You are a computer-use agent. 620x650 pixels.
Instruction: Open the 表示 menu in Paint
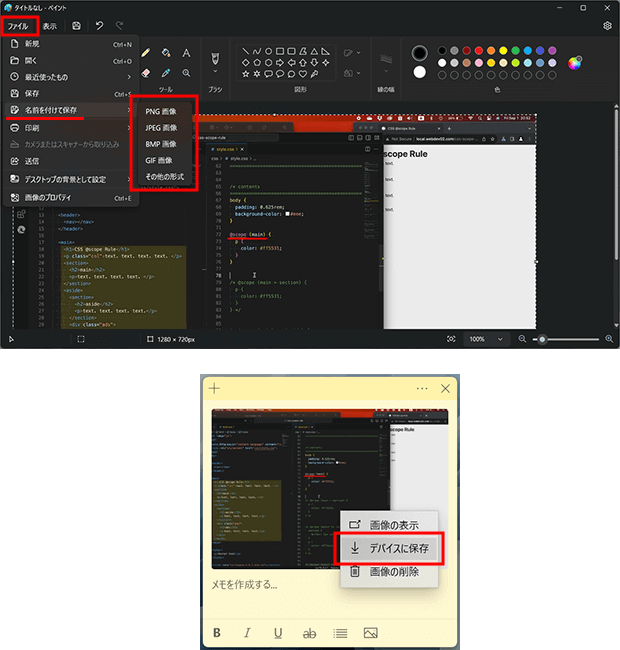pos(50,26)
